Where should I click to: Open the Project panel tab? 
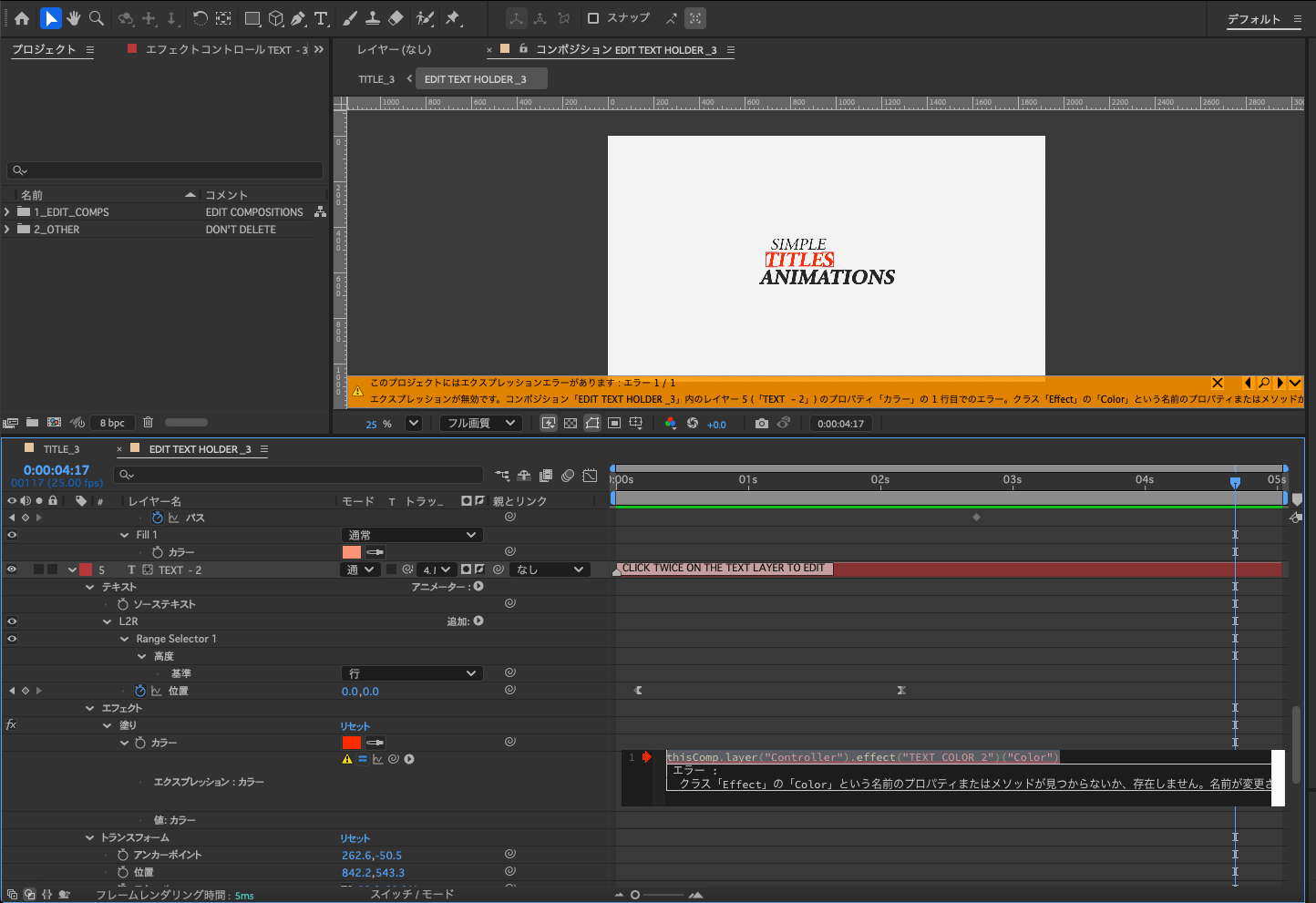(x=44, y=49)
